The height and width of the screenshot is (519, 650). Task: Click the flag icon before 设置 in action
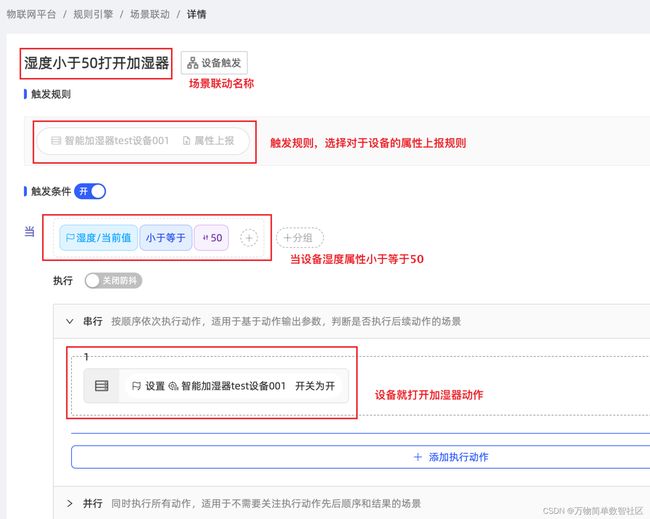click(x=136, y=386)
